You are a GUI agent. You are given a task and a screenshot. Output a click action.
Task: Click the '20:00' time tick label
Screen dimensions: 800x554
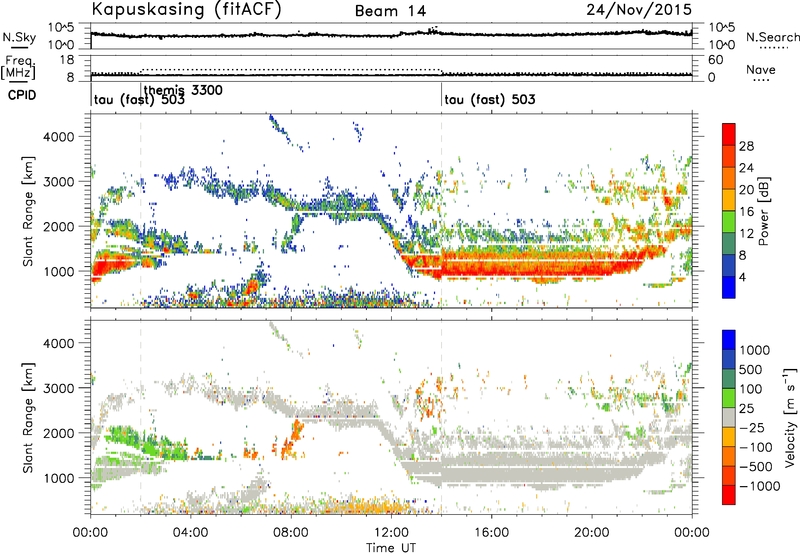(x=591, y=532)
